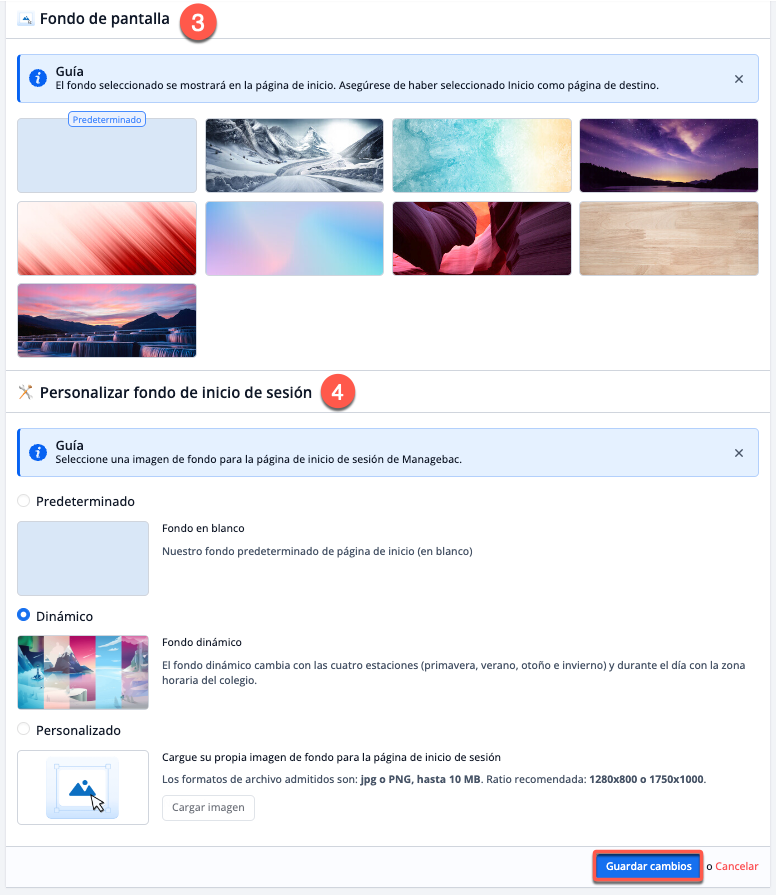Image resolution: width=776 pixels, height=895 pixels.
Task: Pick the turquoise watercolor wallpaper
Action: click(482, 155)
